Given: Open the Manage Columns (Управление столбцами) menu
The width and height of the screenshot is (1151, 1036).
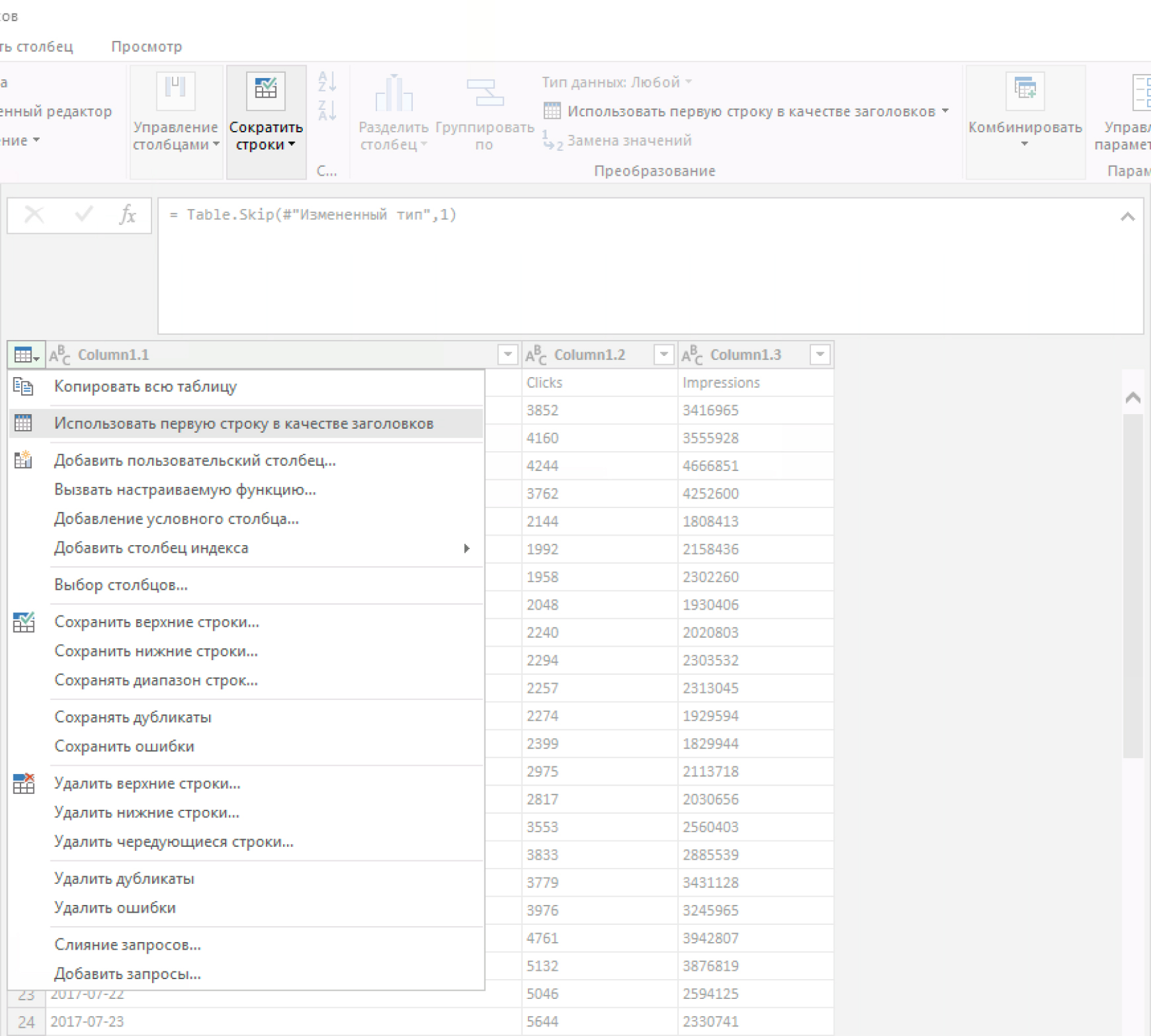Looking at the screenshot, I should click(x=176, y=121).
